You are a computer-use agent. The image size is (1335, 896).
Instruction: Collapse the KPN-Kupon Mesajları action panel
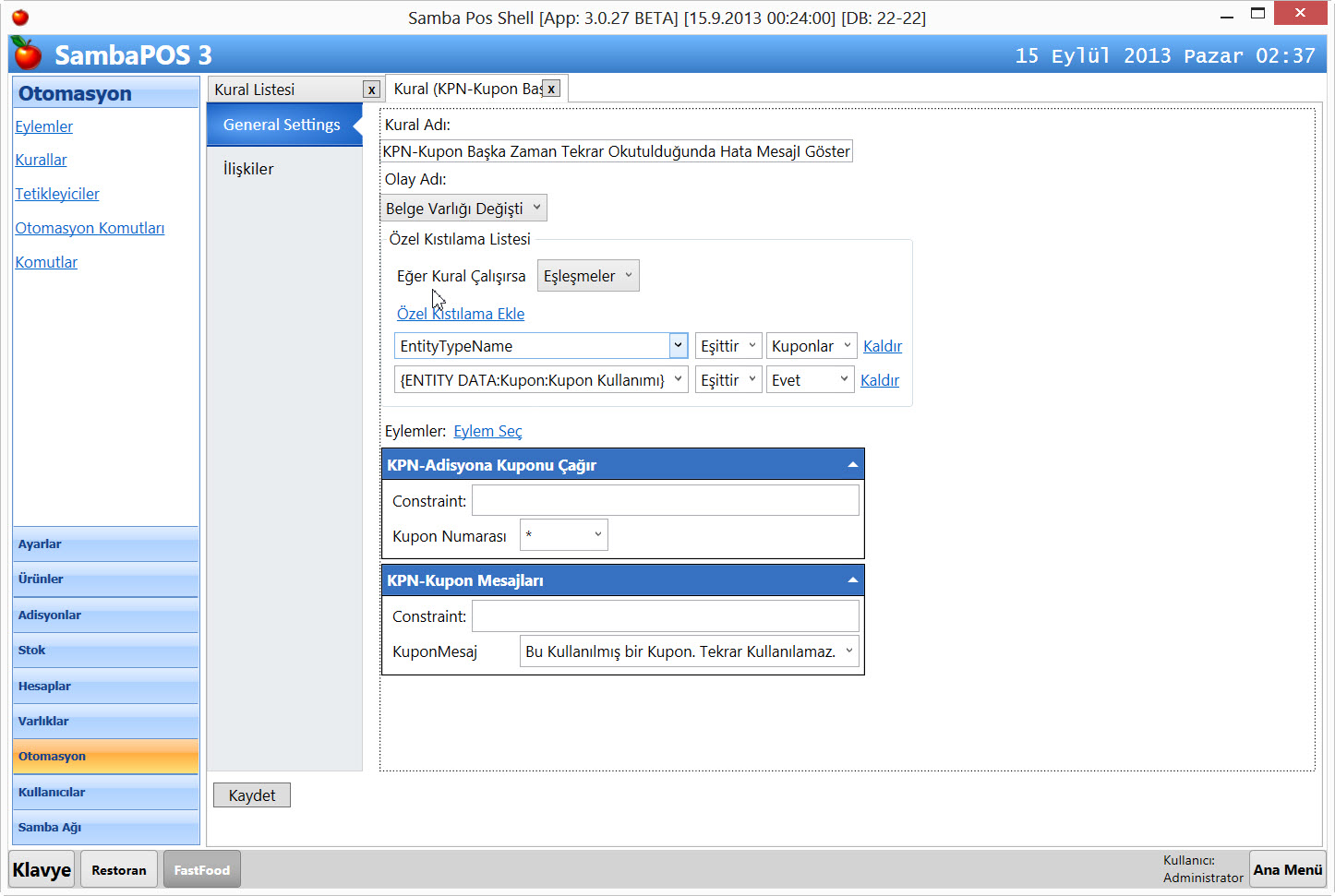tap(852, 580)
